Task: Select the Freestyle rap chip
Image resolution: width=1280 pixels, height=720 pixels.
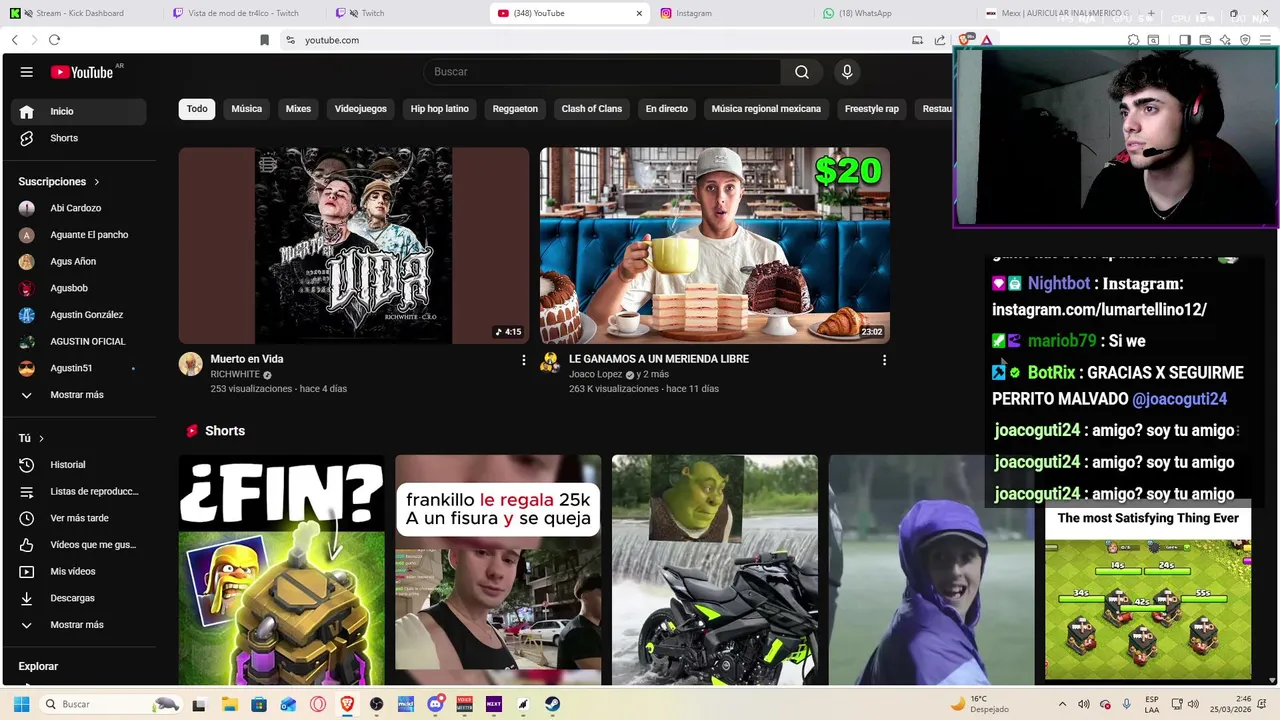Action: [x=871, y=109]
